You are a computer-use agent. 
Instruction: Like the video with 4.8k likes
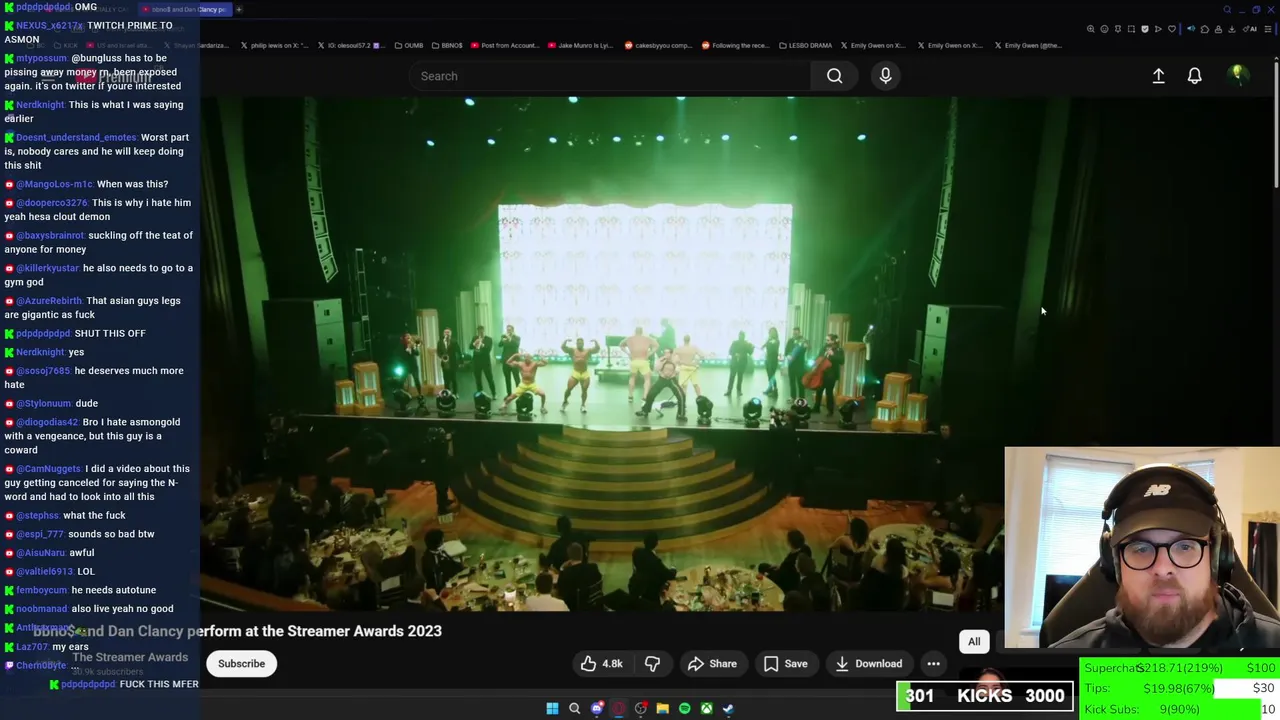[x=602, y=663]
